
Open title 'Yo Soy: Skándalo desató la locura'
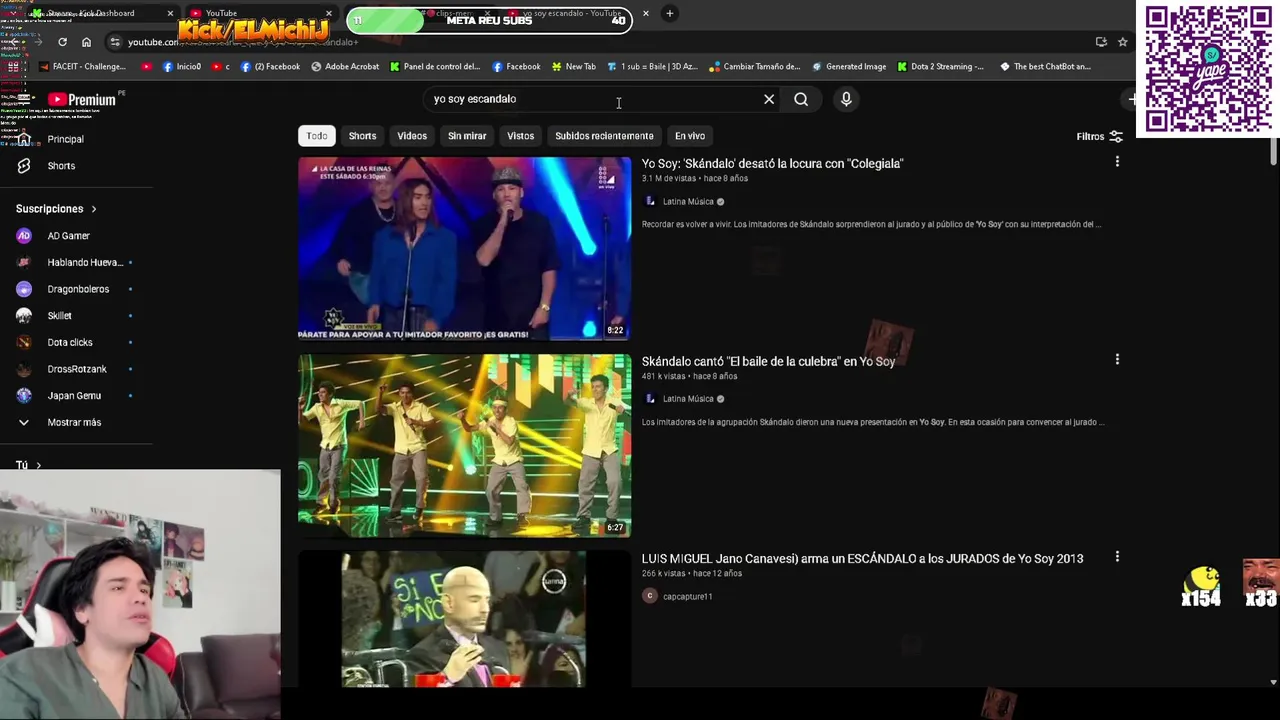[772, 164]
